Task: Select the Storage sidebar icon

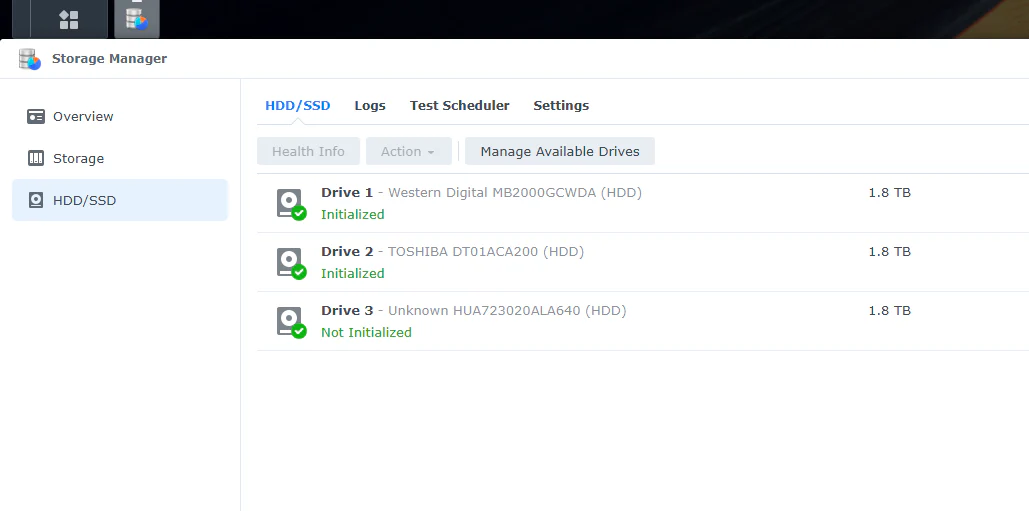Action: (35, 158)
